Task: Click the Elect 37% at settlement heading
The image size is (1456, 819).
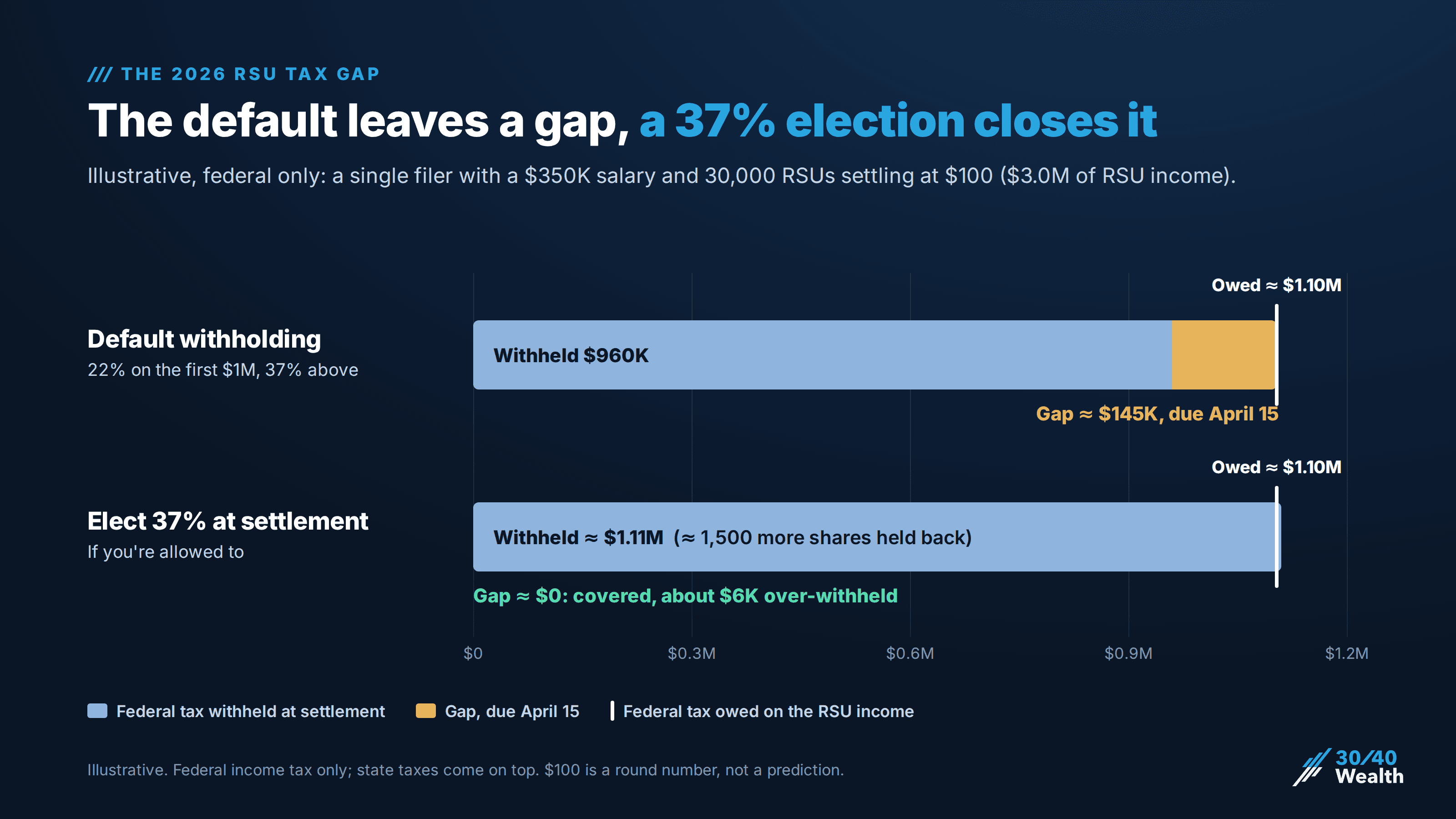Action: [x=228, y=521]
